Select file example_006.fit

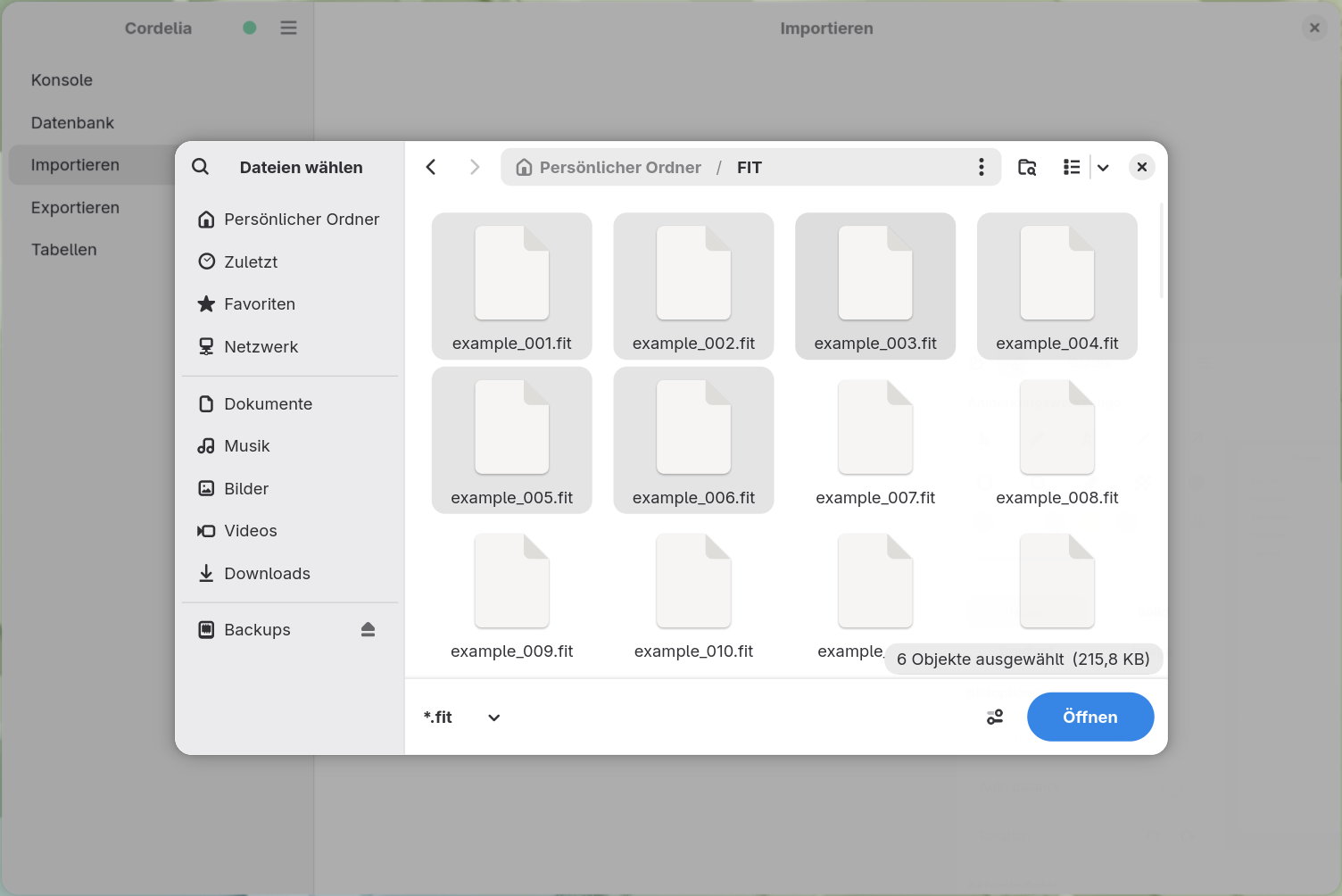tap(693, 440)
